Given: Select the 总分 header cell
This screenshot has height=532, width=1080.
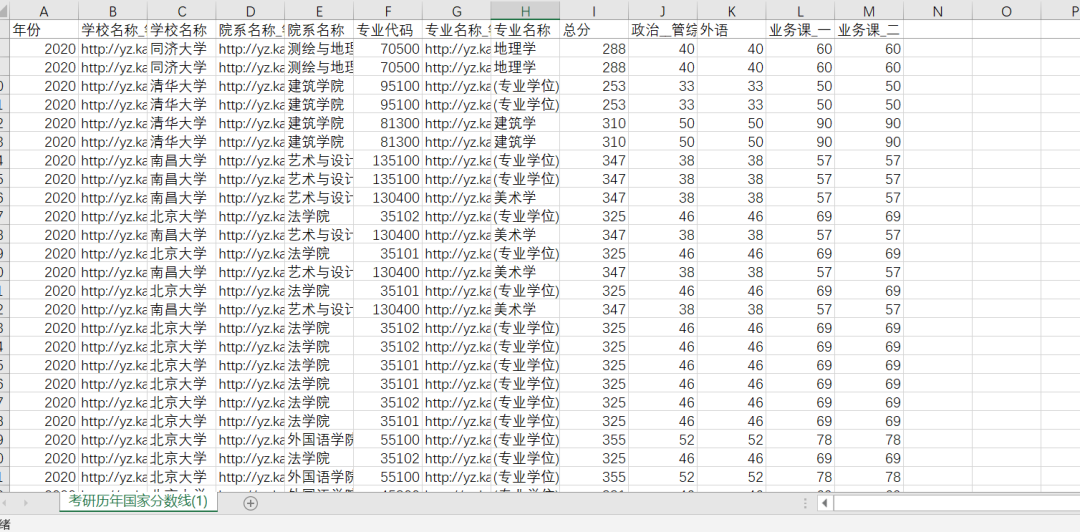Looking at the screenshot, I should 594,30.
